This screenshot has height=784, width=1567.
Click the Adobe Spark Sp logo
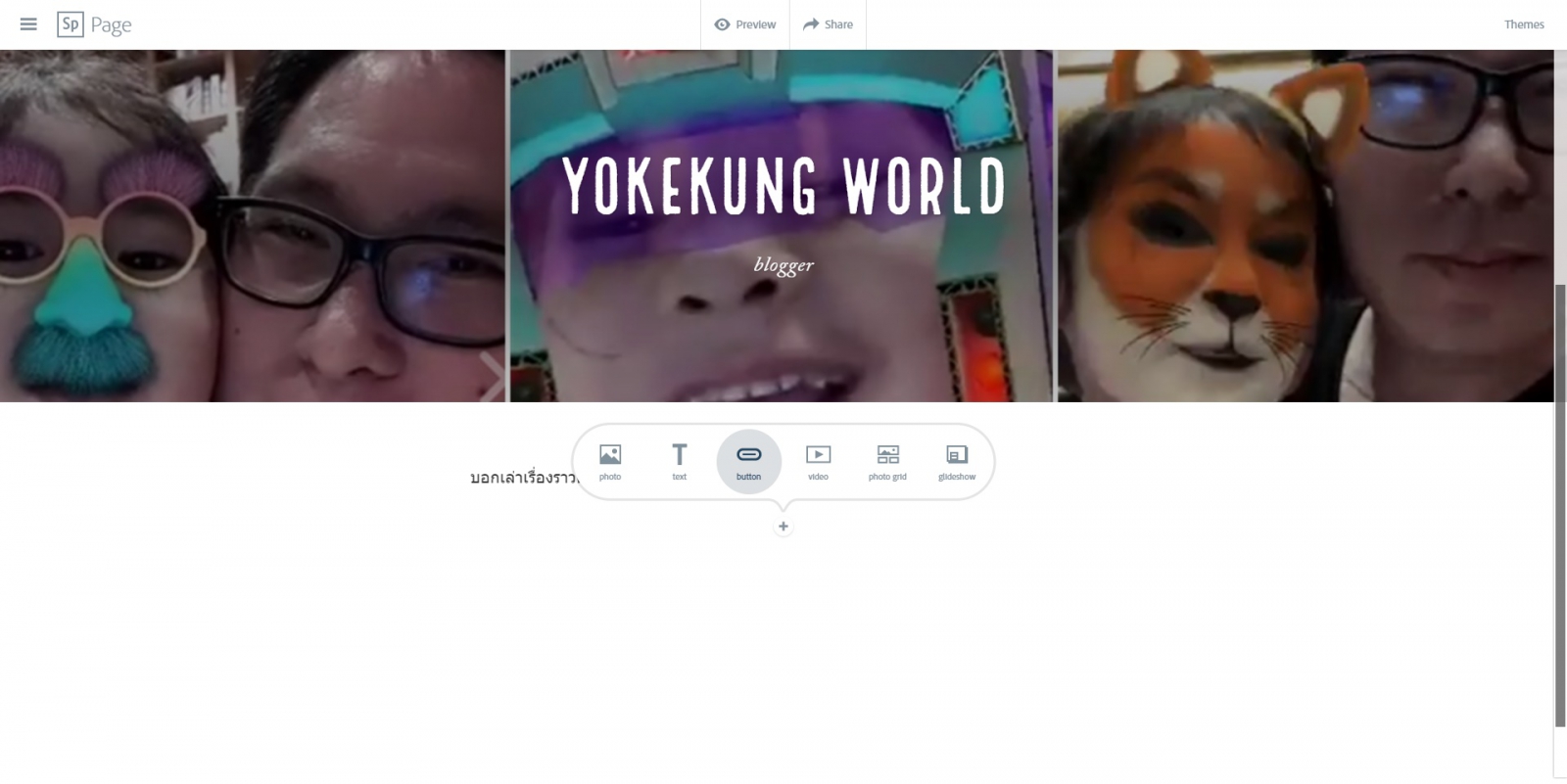click(x=71, y=24)
